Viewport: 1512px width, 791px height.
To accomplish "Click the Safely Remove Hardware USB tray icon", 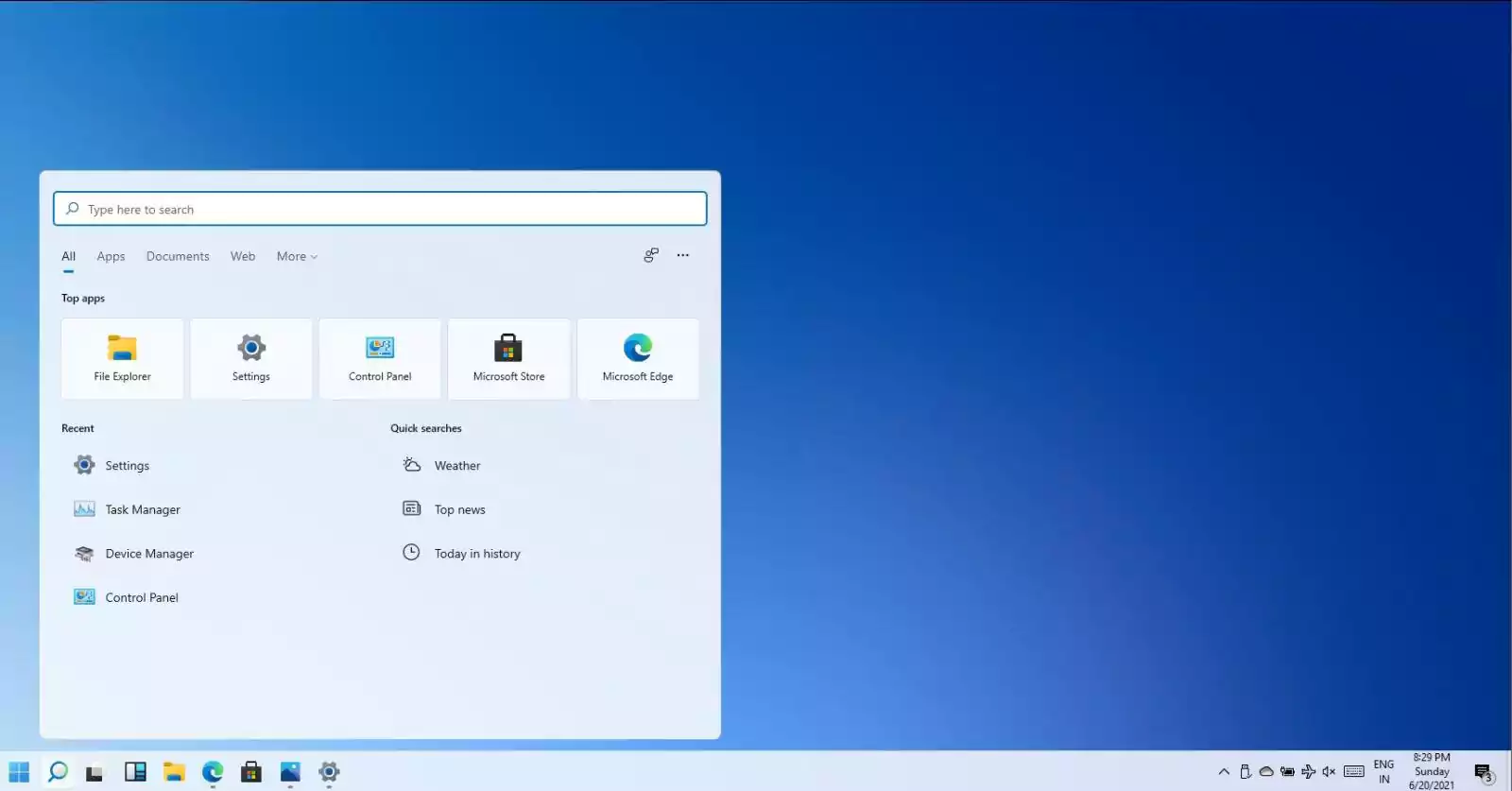I will [1246, 772].
